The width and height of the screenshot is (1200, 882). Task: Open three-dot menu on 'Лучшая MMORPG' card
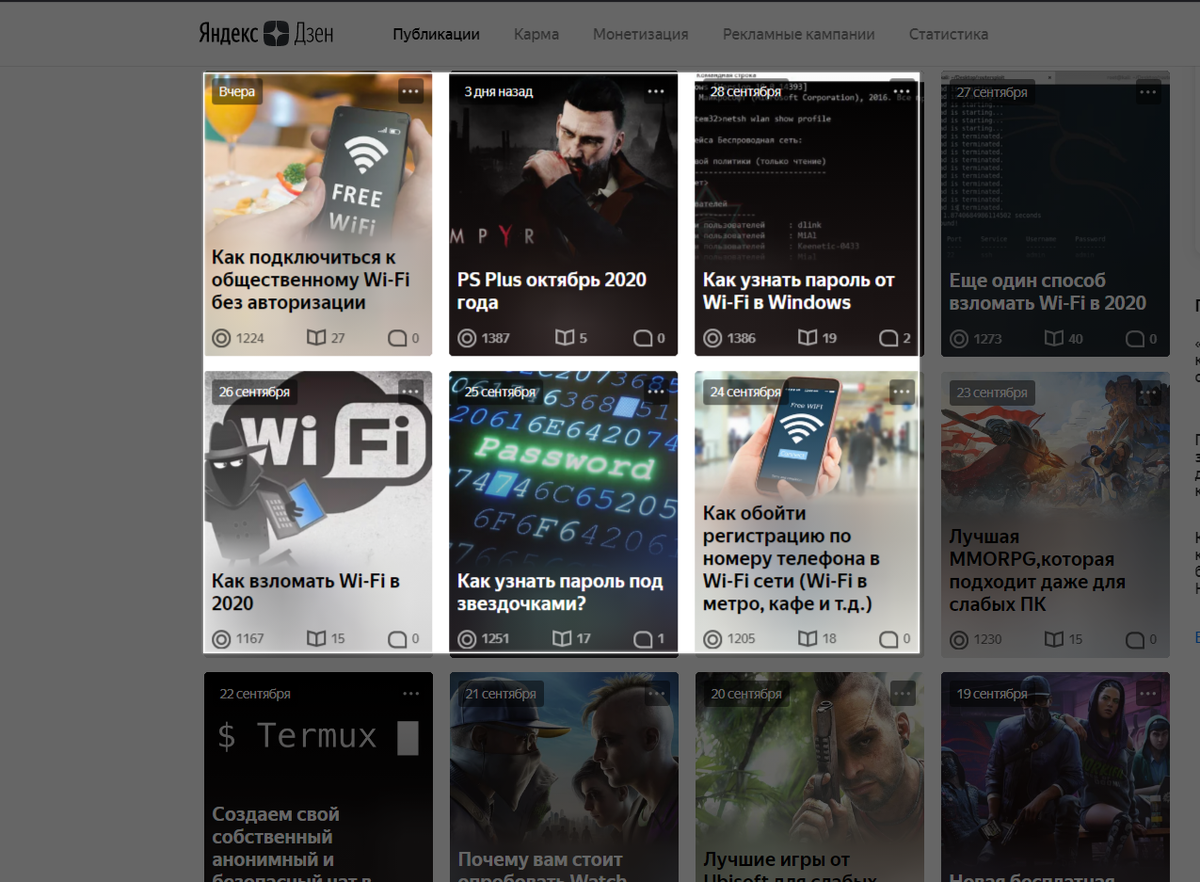[1148, 393]
